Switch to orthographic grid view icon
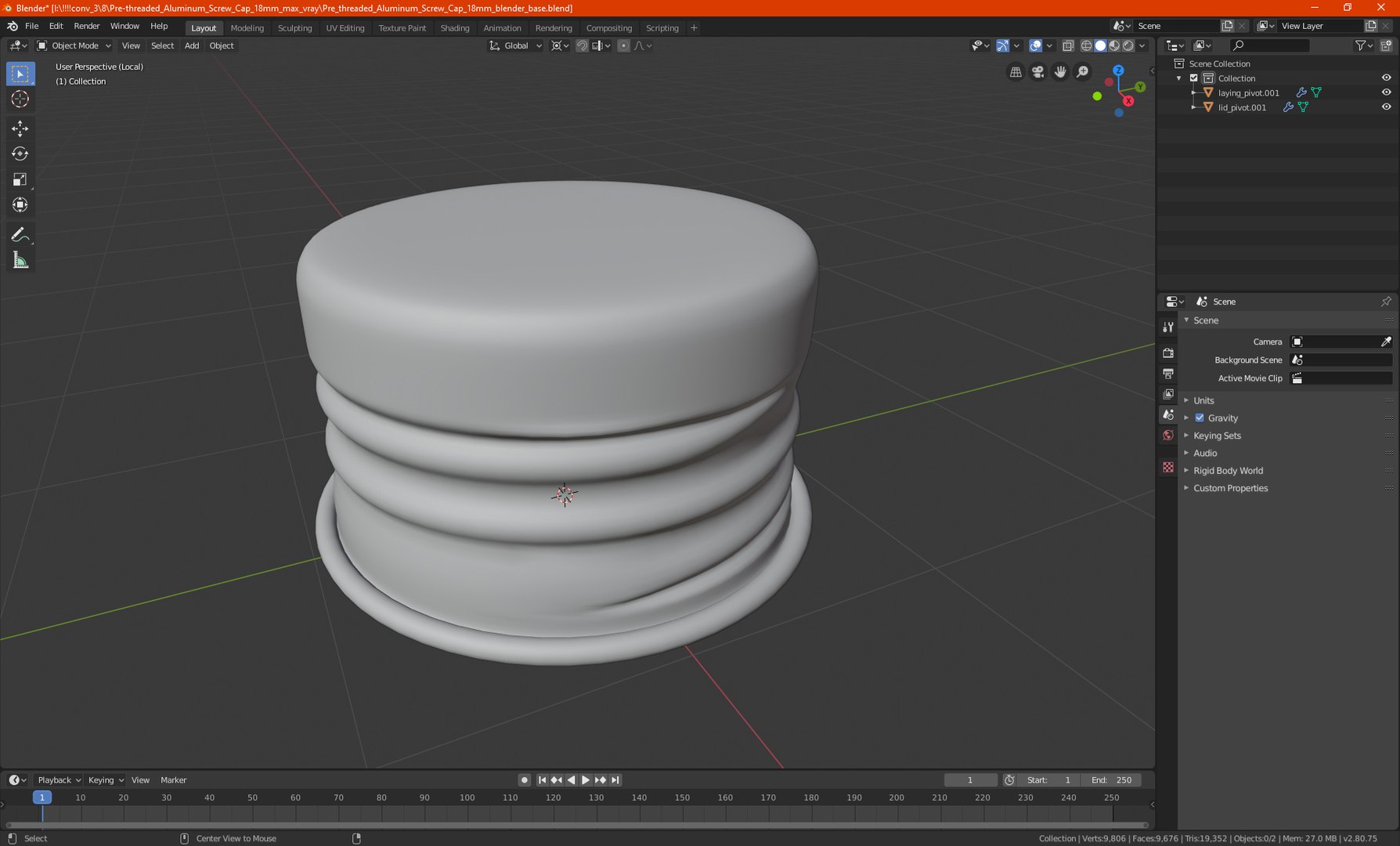 [1016, 72]
